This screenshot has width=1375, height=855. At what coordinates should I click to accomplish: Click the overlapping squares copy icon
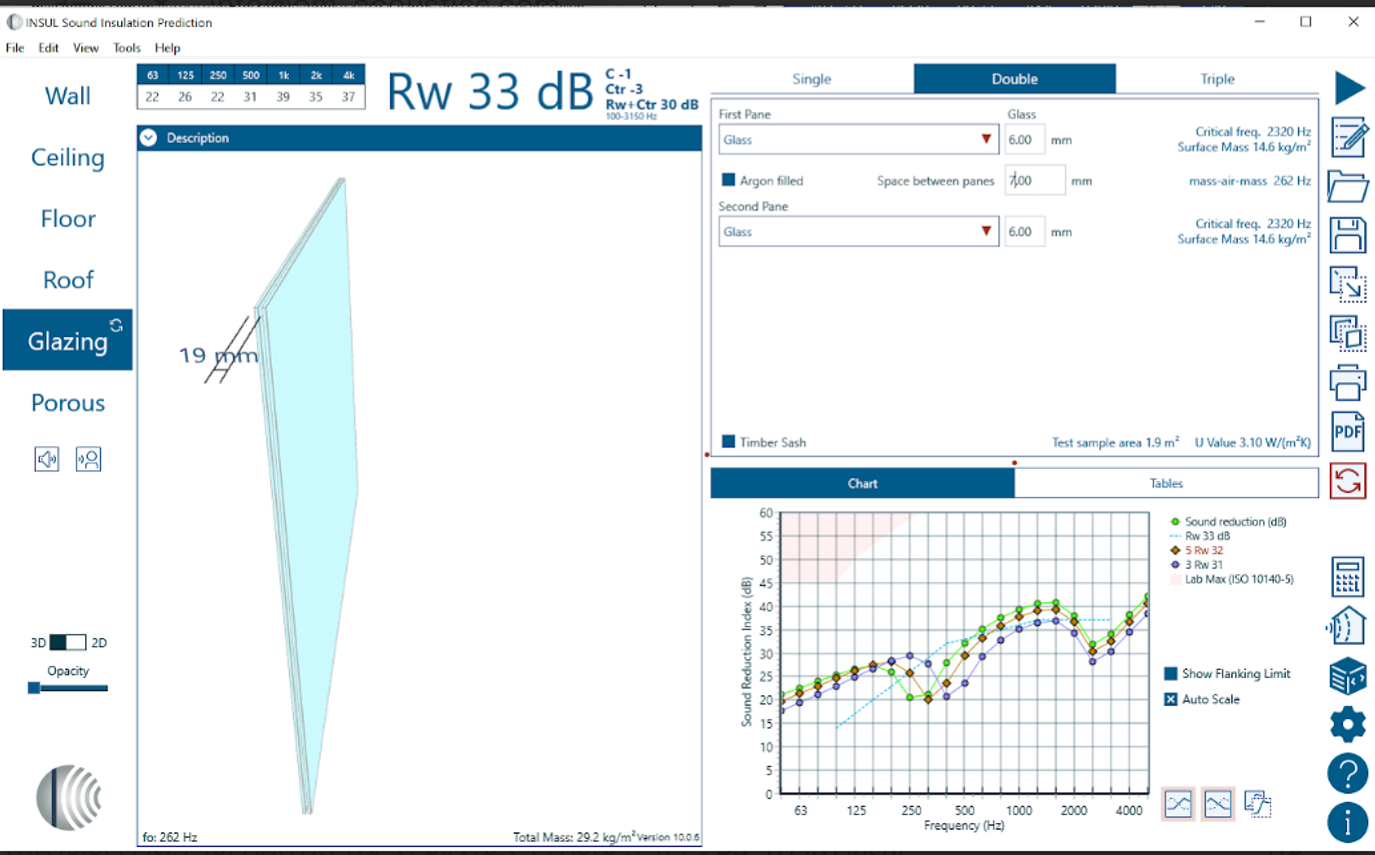pos(1348,333)
